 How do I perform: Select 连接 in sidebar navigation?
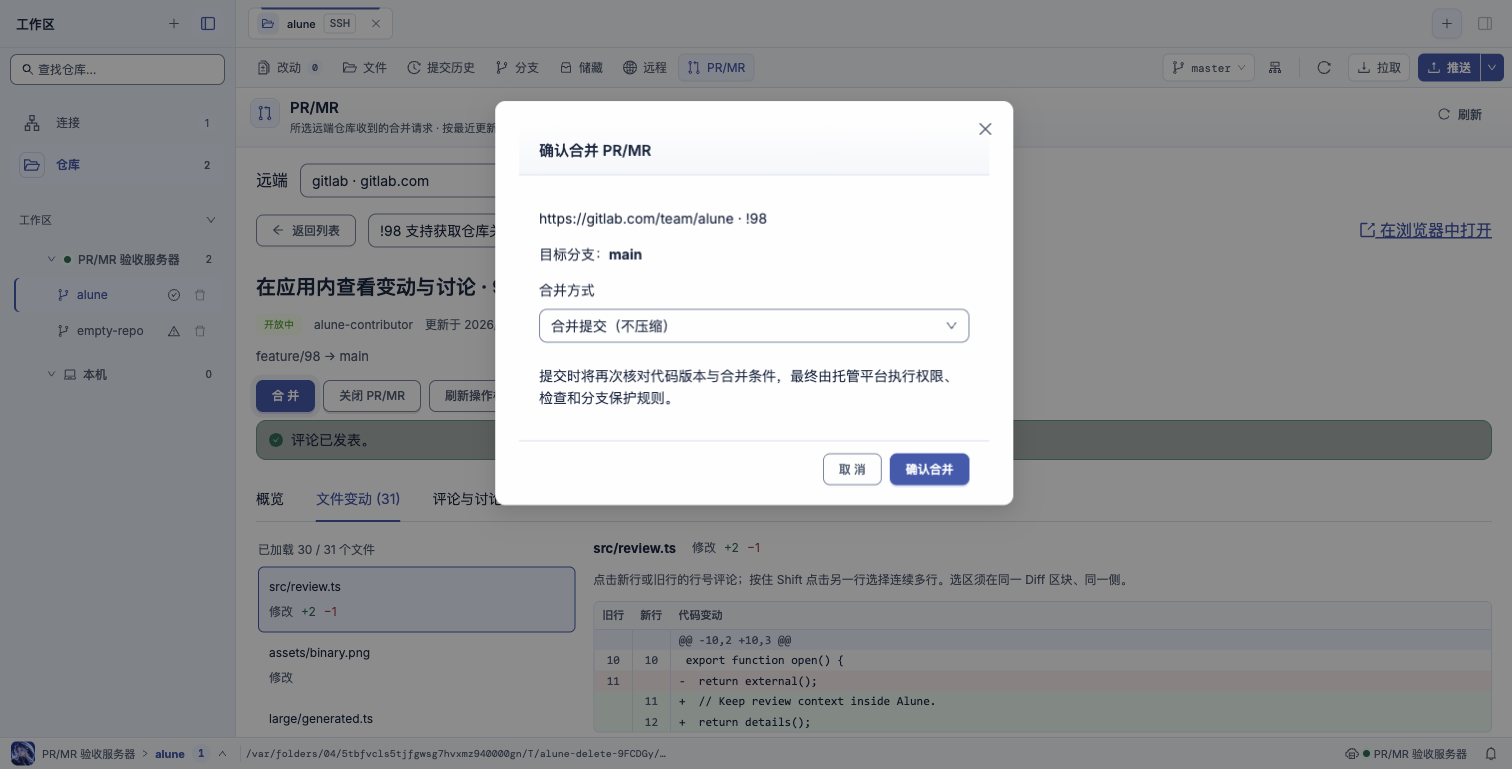pos(117,123)
